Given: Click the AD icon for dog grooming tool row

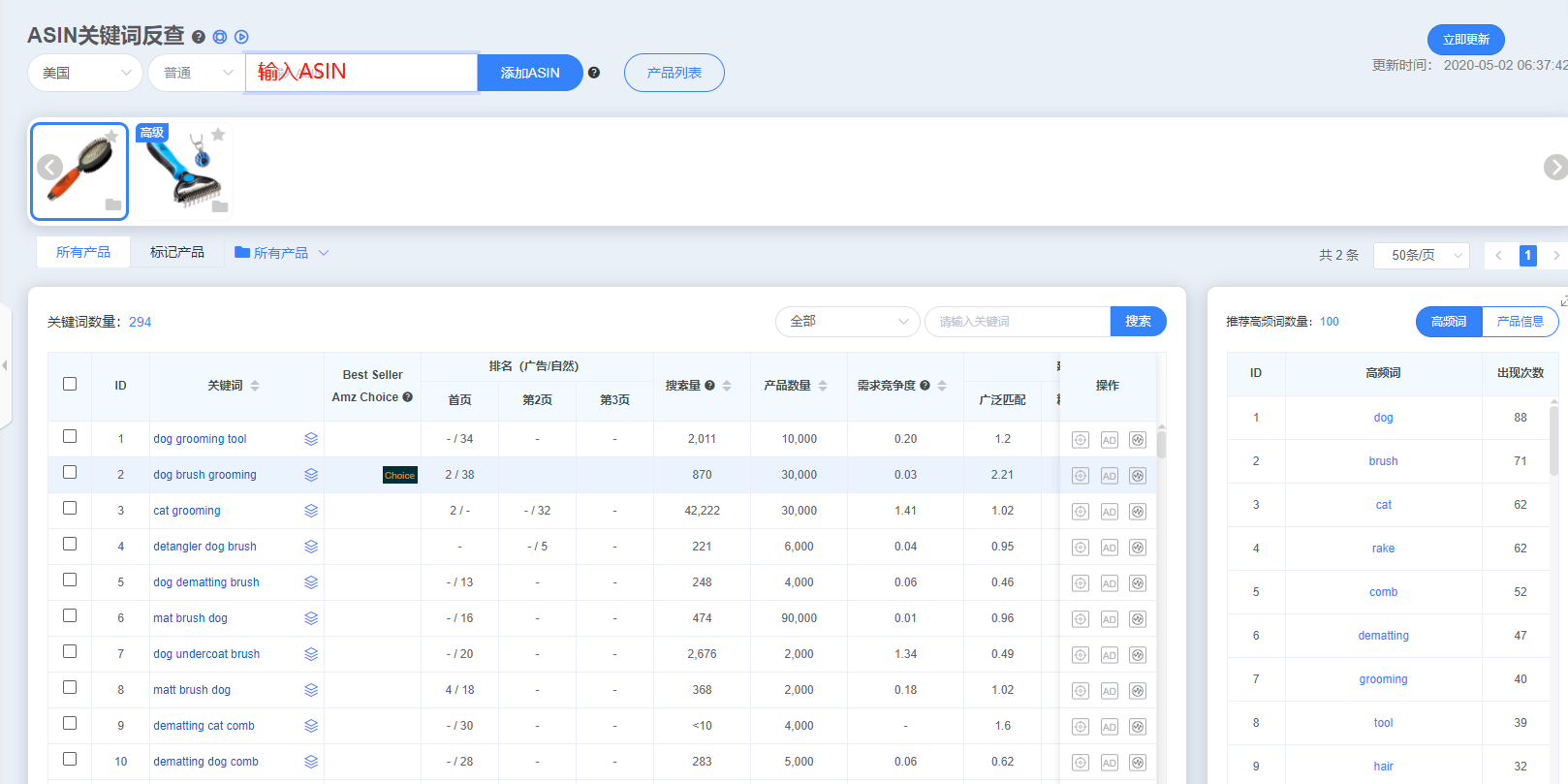Looking at the screenshot, I should [x=1109, y=440].
